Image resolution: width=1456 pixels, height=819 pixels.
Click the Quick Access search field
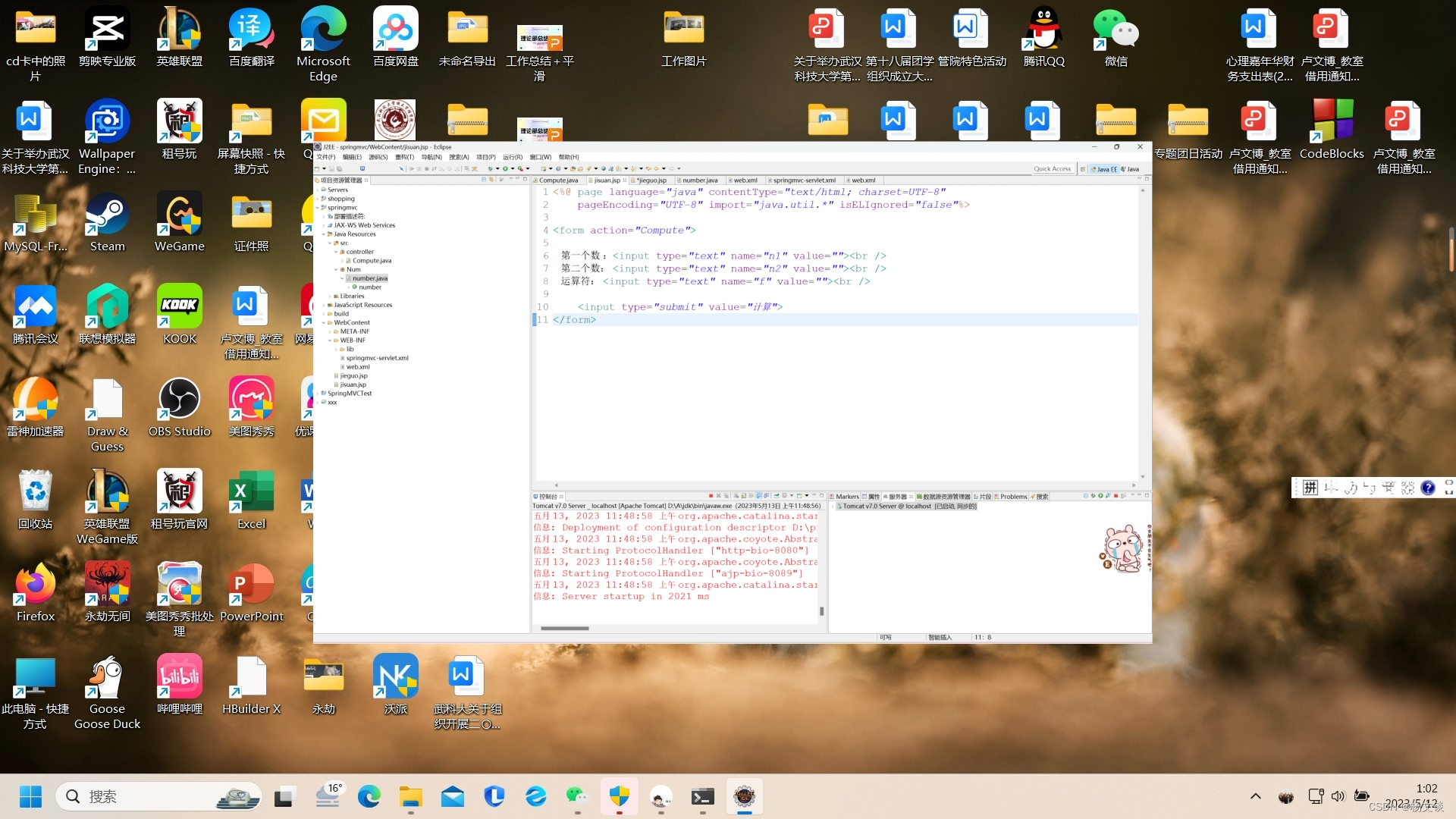[1054, 169]
